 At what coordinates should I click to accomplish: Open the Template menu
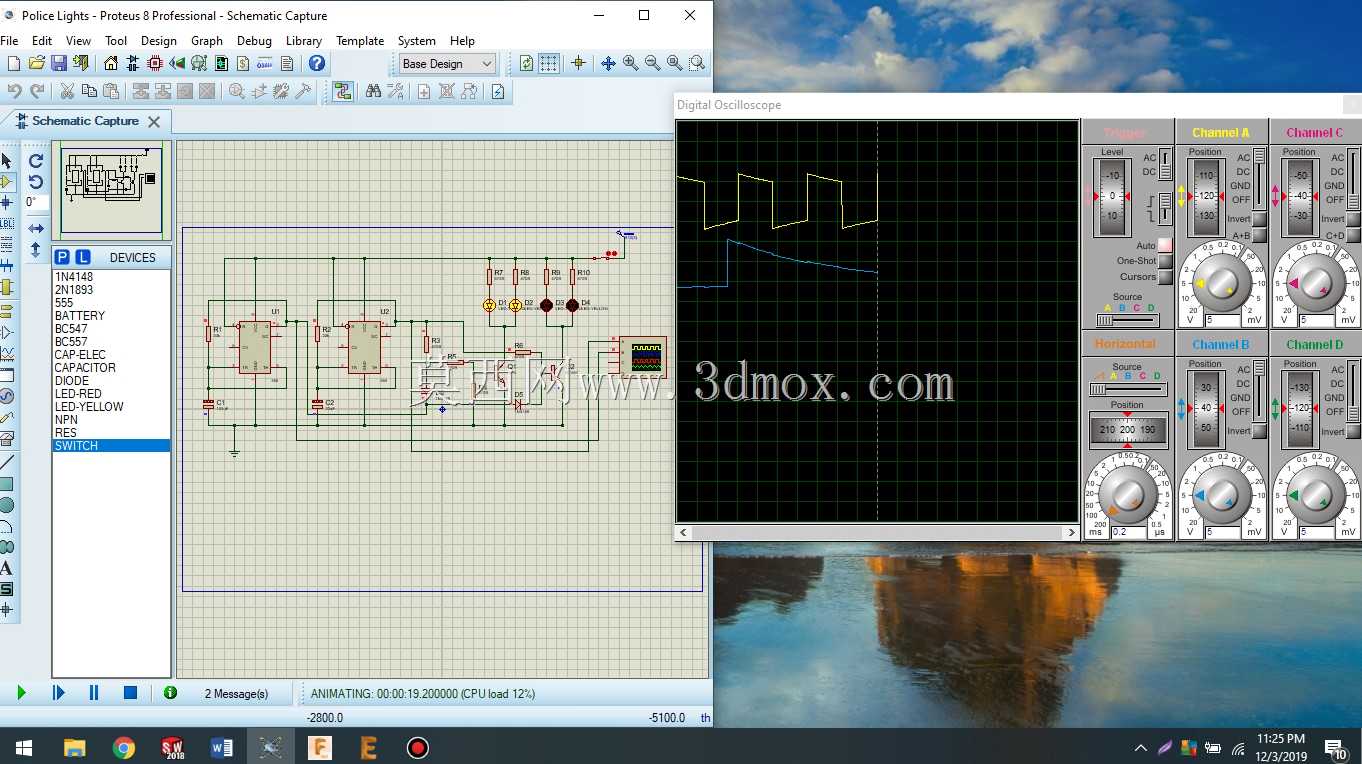tap(360, 41)
